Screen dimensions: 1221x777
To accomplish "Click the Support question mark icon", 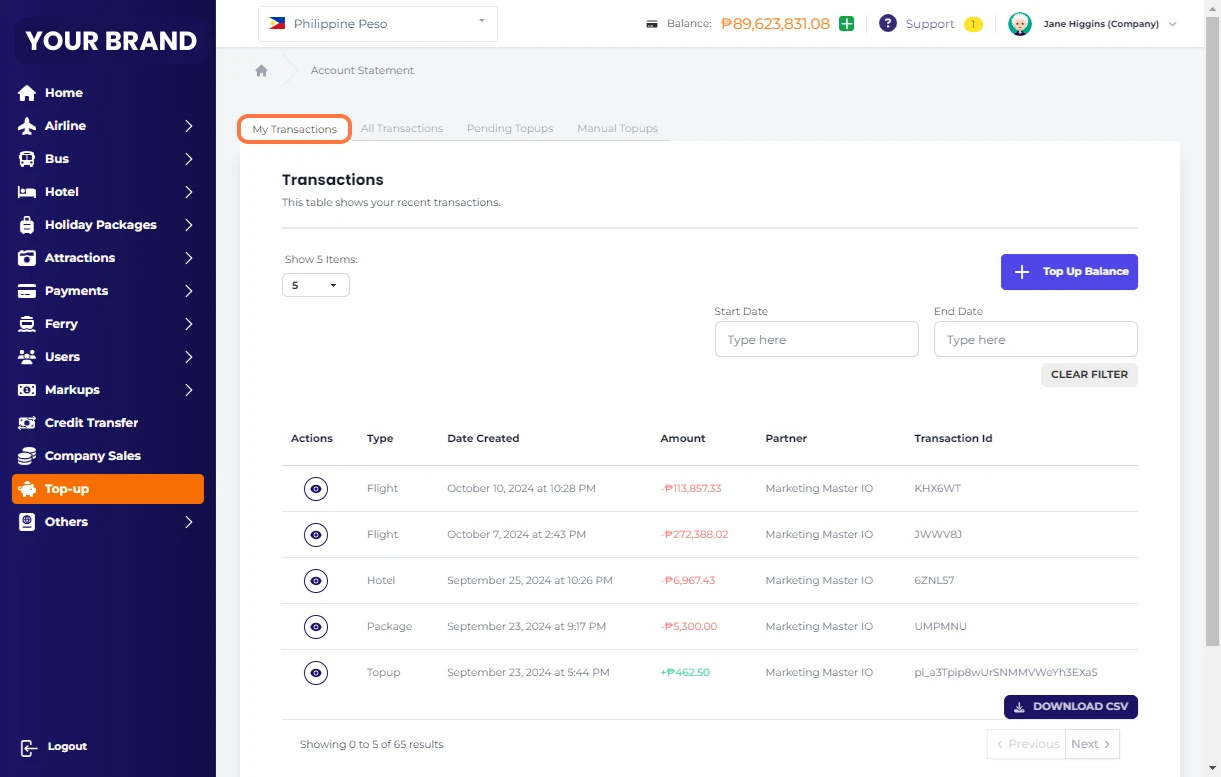I will coord(887,24).
